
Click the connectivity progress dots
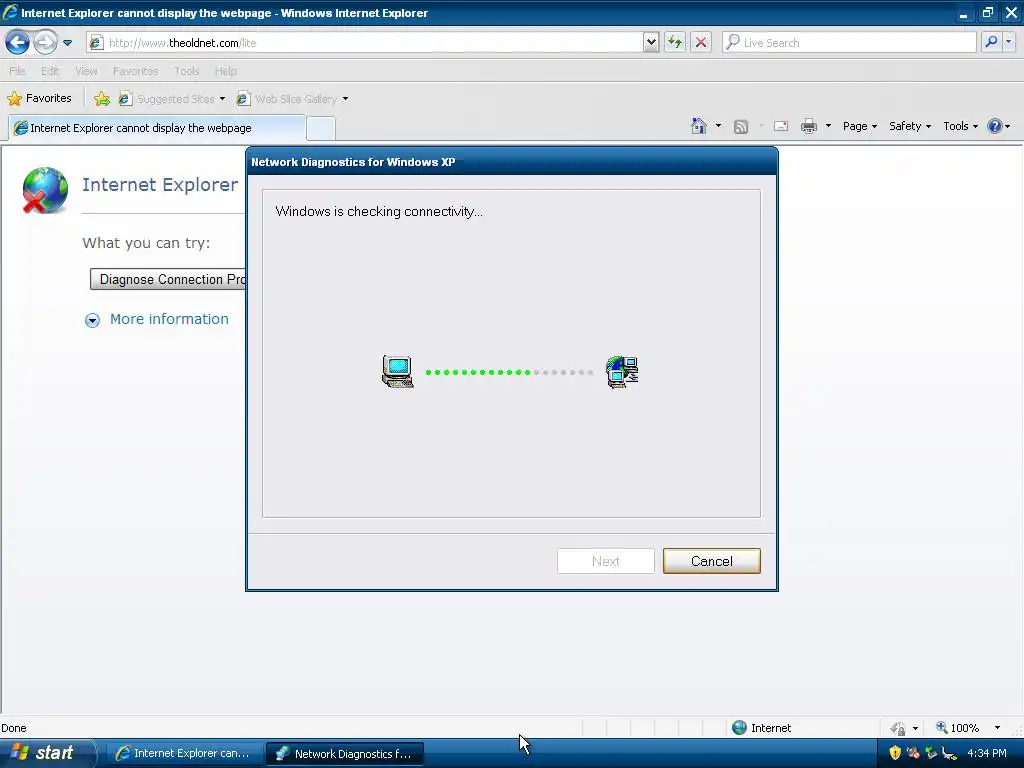509,372
